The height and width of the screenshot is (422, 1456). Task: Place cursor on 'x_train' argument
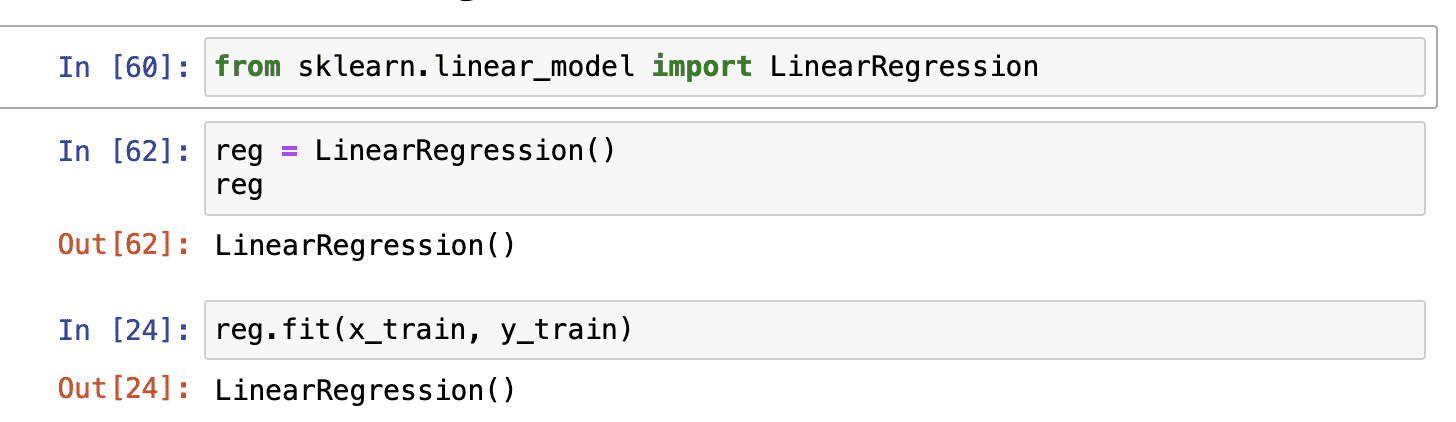click(406, 329)
